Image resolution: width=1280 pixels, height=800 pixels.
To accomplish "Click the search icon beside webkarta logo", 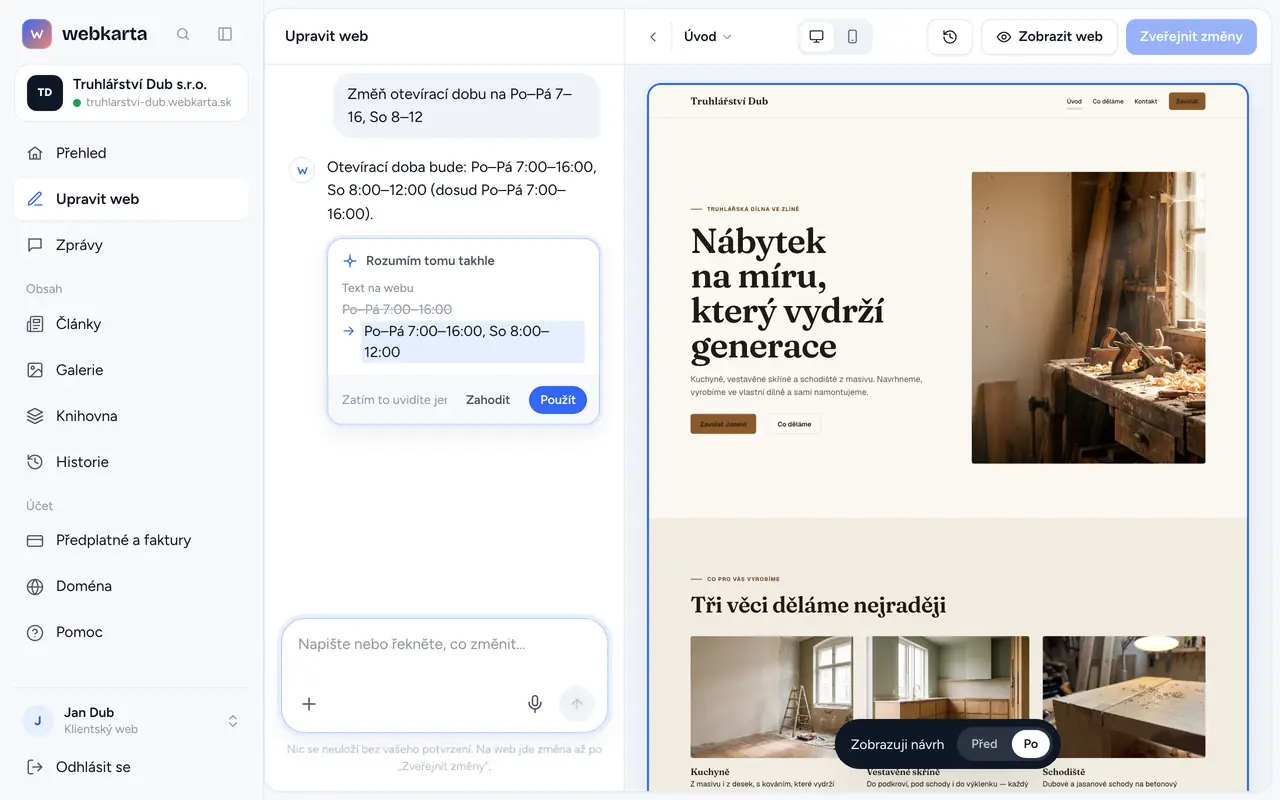I will (183, 34).
